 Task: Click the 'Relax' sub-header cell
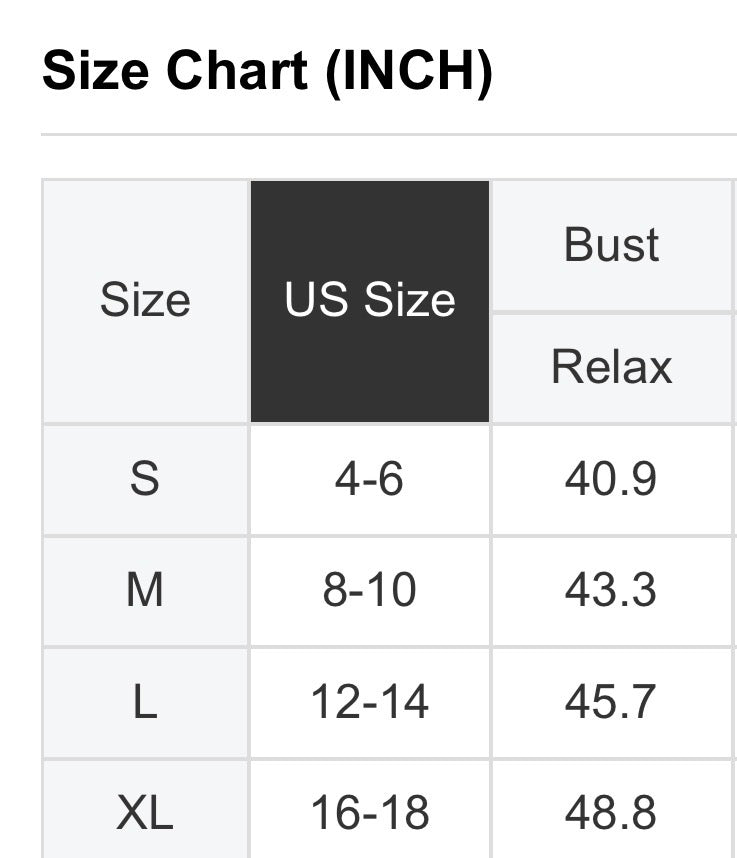coord(612,367)
